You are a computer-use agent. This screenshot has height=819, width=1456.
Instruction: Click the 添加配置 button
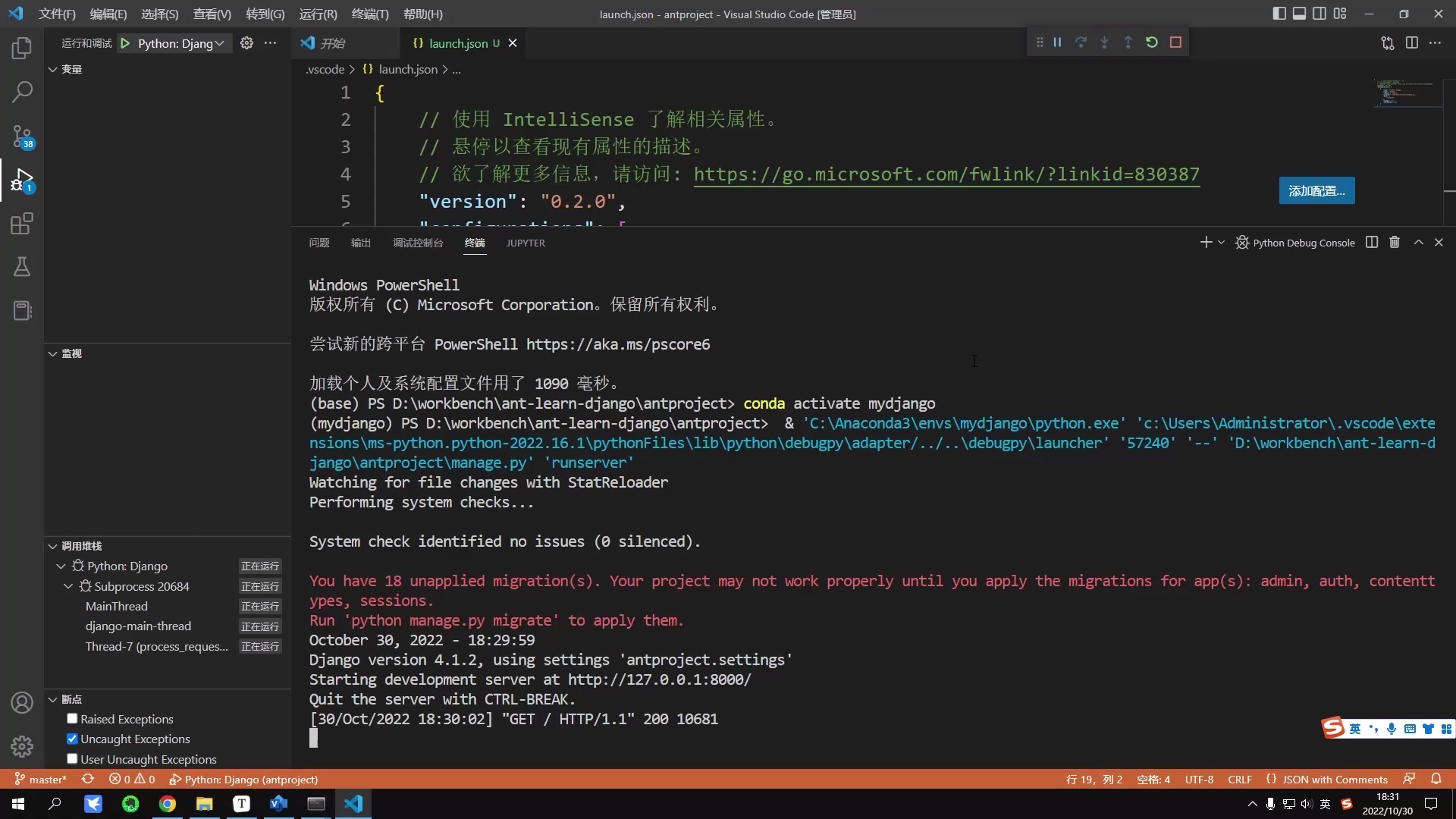1316,190
